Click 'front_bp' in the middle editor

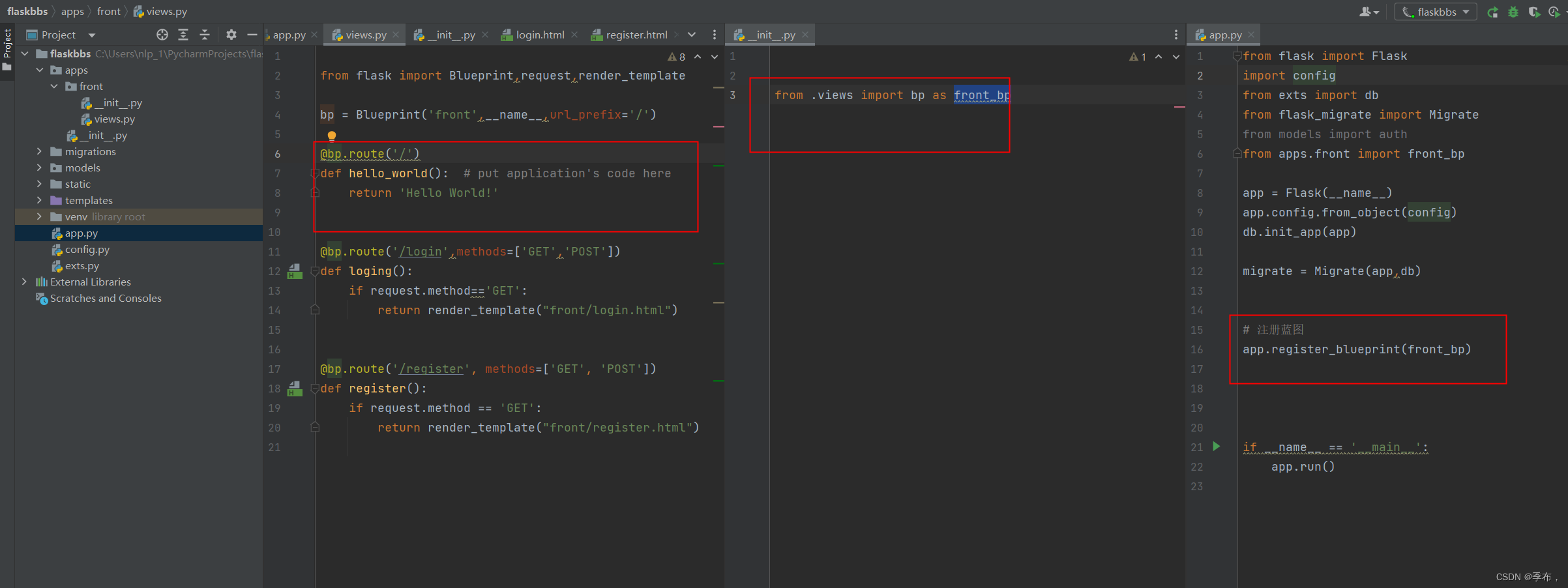point(982,95)
